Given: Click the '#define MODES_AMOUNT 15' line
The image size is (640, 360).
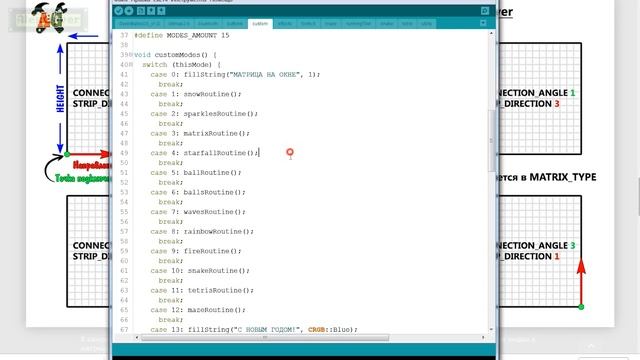Looking at the screenshot, I should [182, 36].
